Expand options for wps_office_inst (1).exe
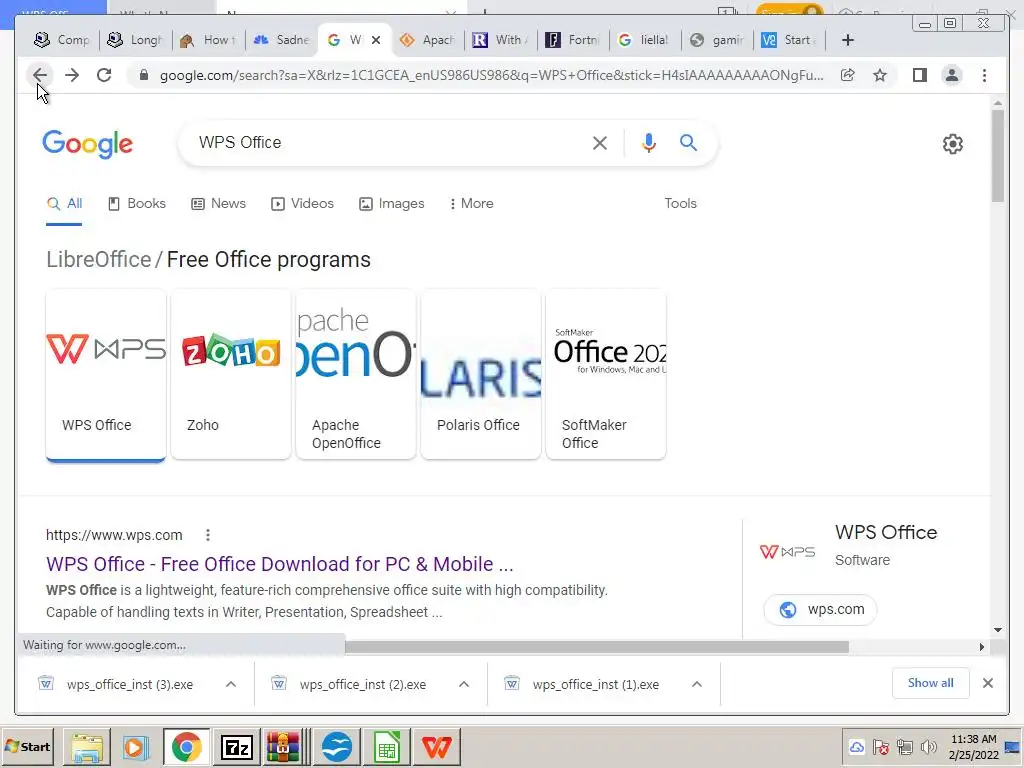This screenshot has height=768, width=1024. (x=697, y=684)
